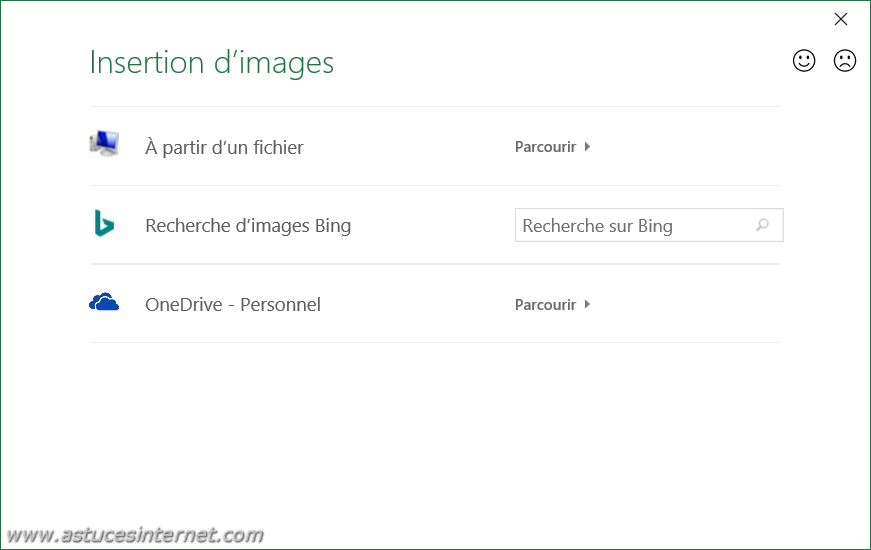Send positive feedback with the smiley face
The height and width of the screenshot is (550, 871).
[x=804, y=61]
